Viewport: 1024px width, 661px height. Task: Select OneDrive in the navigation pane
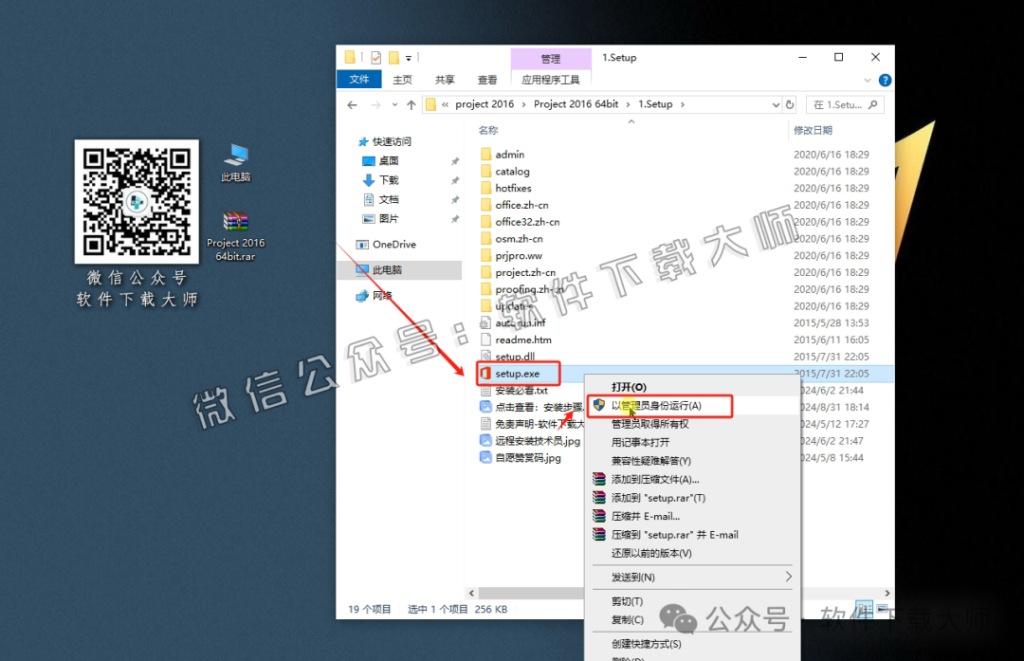click(x=398, y=244)
